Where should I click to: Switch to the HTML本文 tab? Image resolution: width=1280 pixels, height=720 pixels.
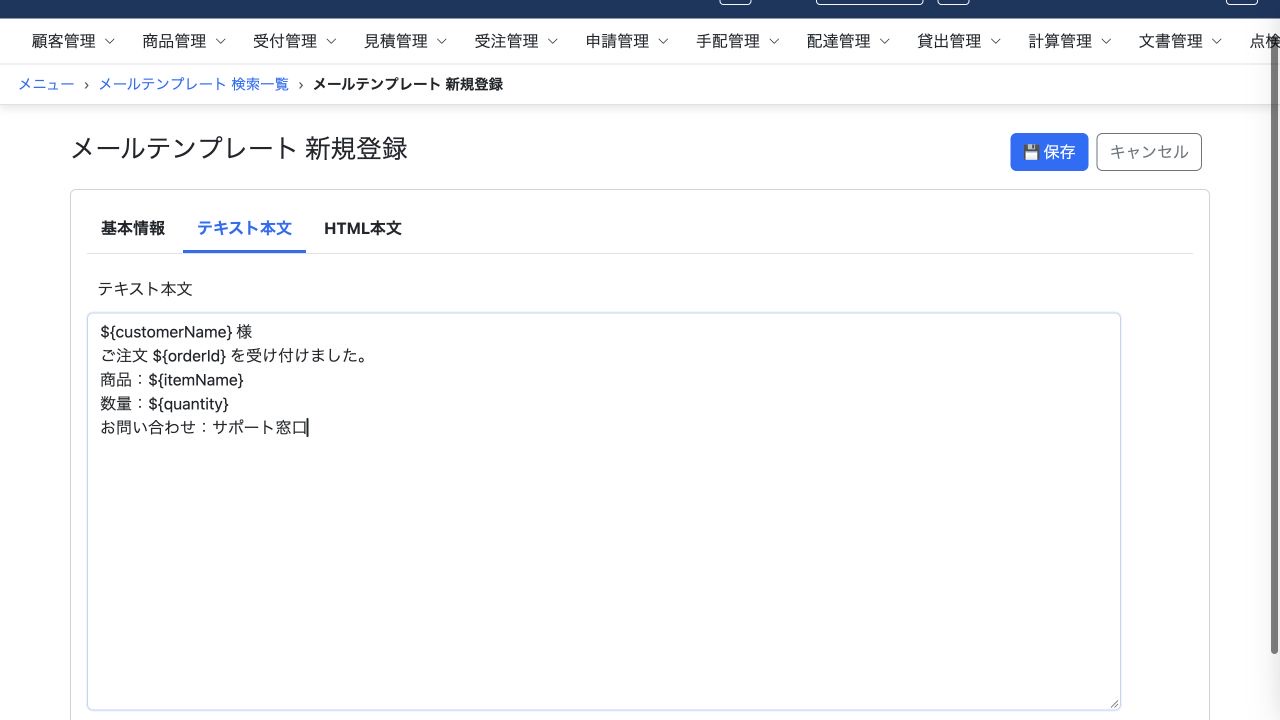[x=363, y=228]
